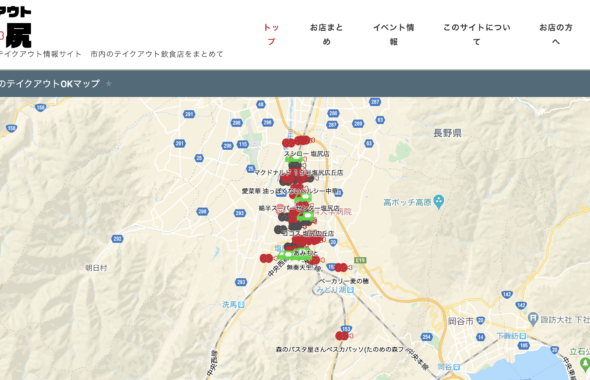The width and height of the screenshot is (590, 380).
Task: Select the far-left red marker near あみもと
Action: pos(266,258)
